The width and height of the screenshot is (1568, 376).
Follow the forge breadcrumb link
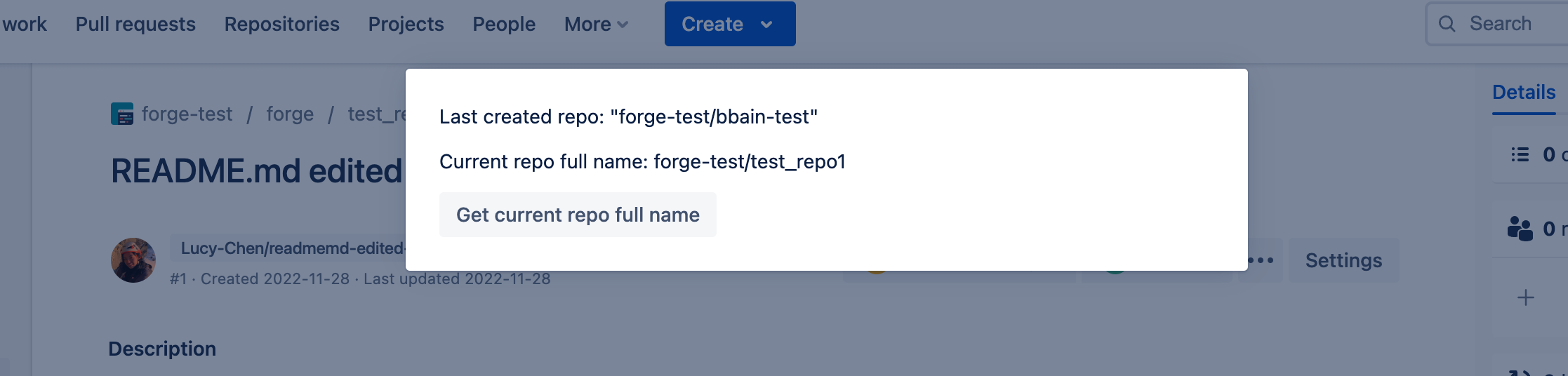click(290, 114)
